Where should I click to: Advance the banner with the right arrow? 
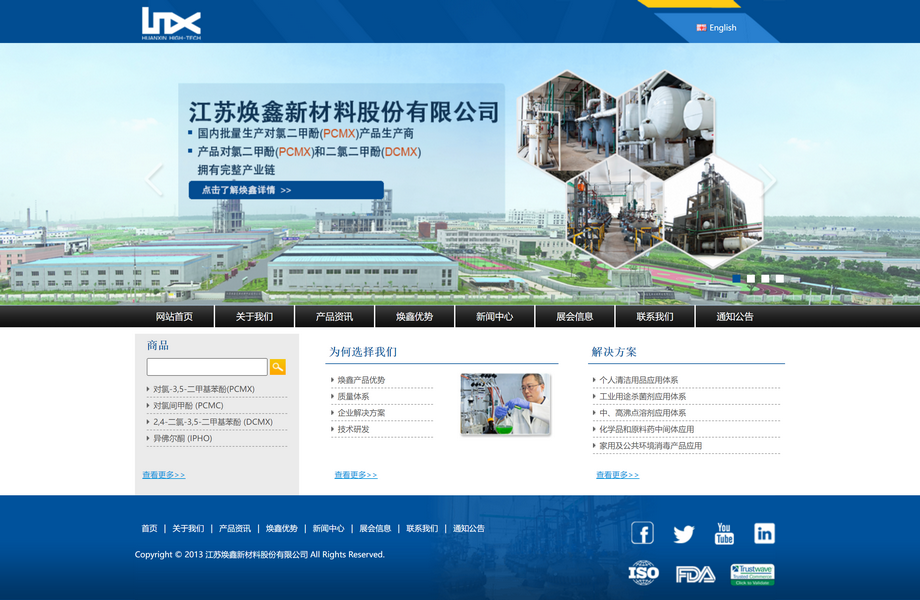767,180
